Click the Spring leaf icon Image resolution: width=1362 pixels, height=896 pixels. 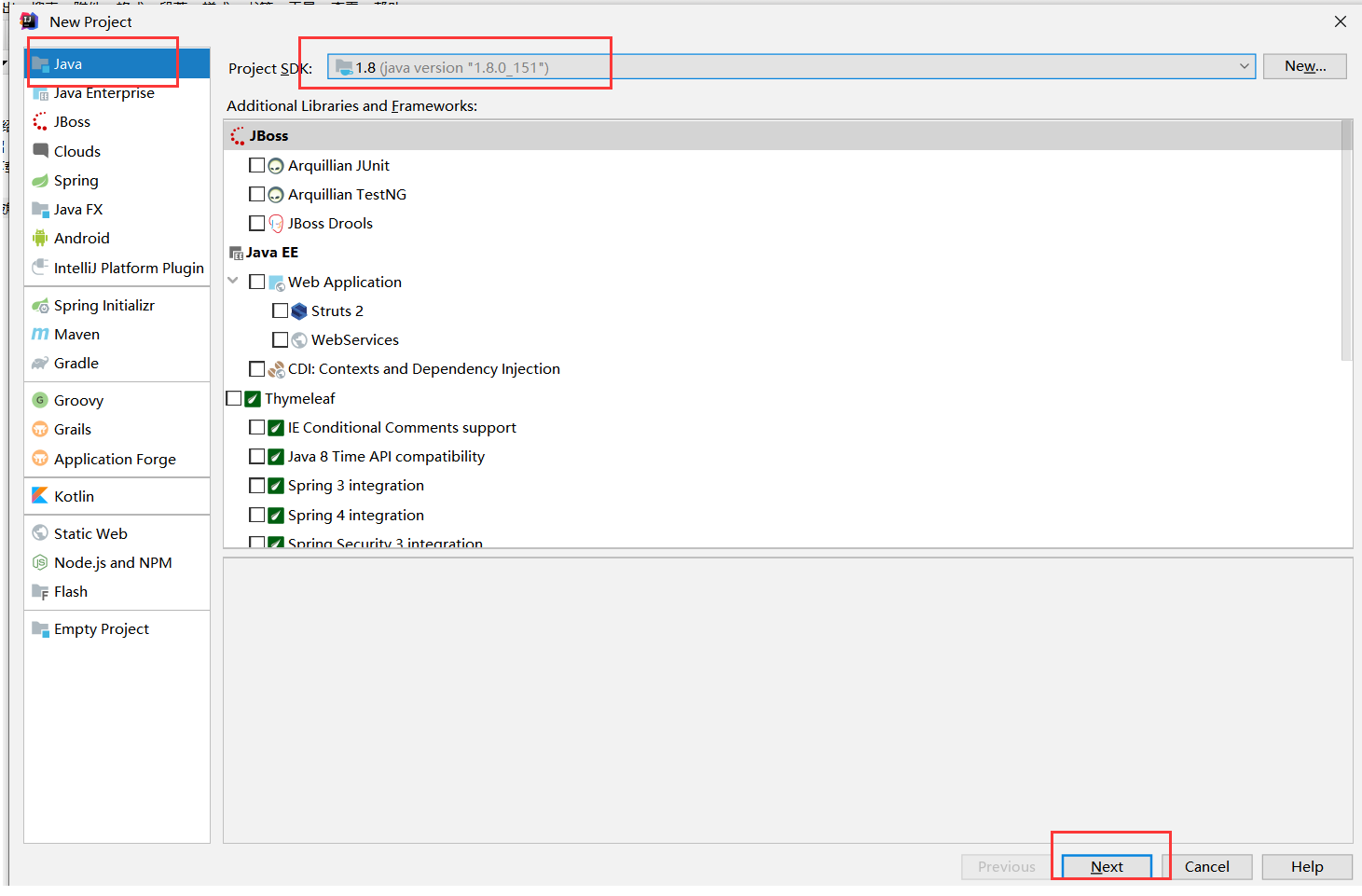40,181
